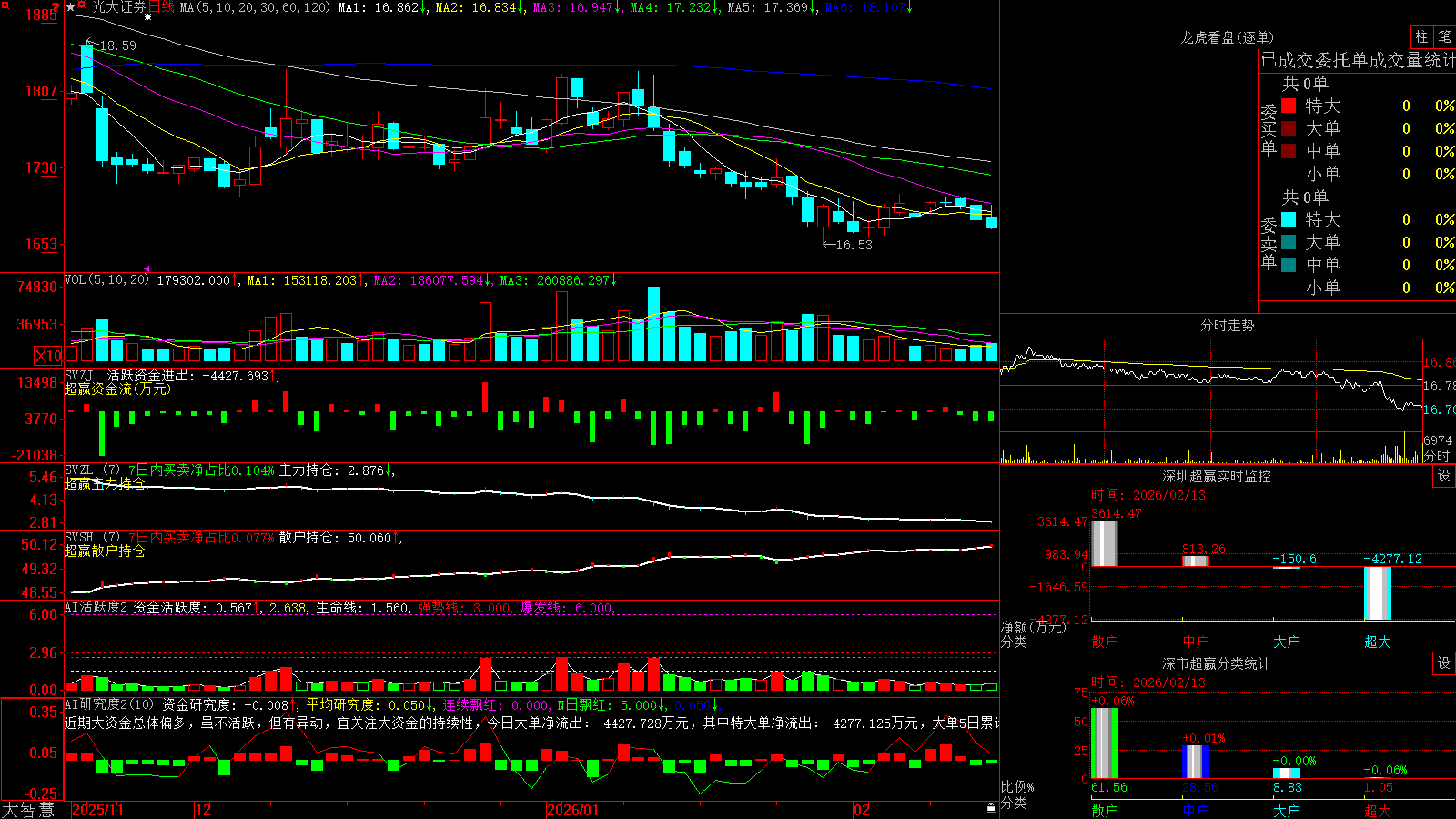Click the 1807 price axis label
Screen dimensions: 1456x819
point(42,91)
